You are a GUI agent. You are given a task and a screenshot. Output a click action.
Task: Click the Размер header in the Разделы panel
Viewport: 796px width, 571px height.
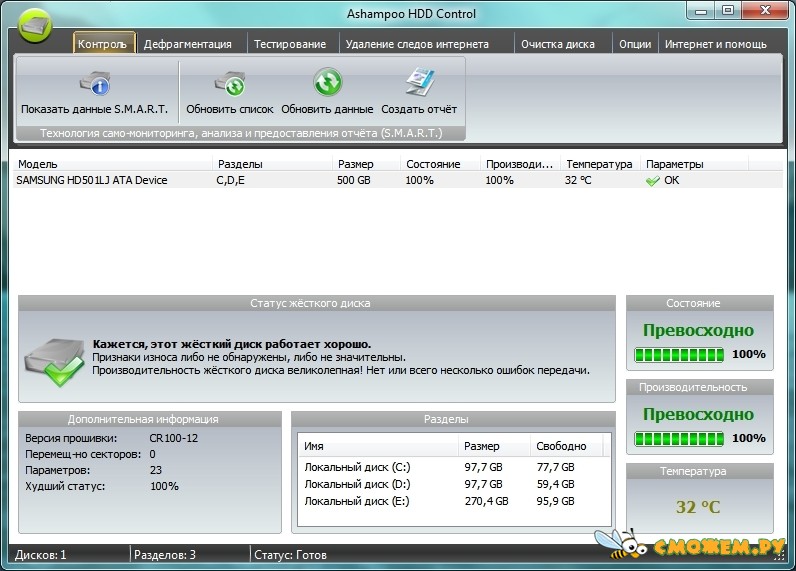[x=494, y=446]
